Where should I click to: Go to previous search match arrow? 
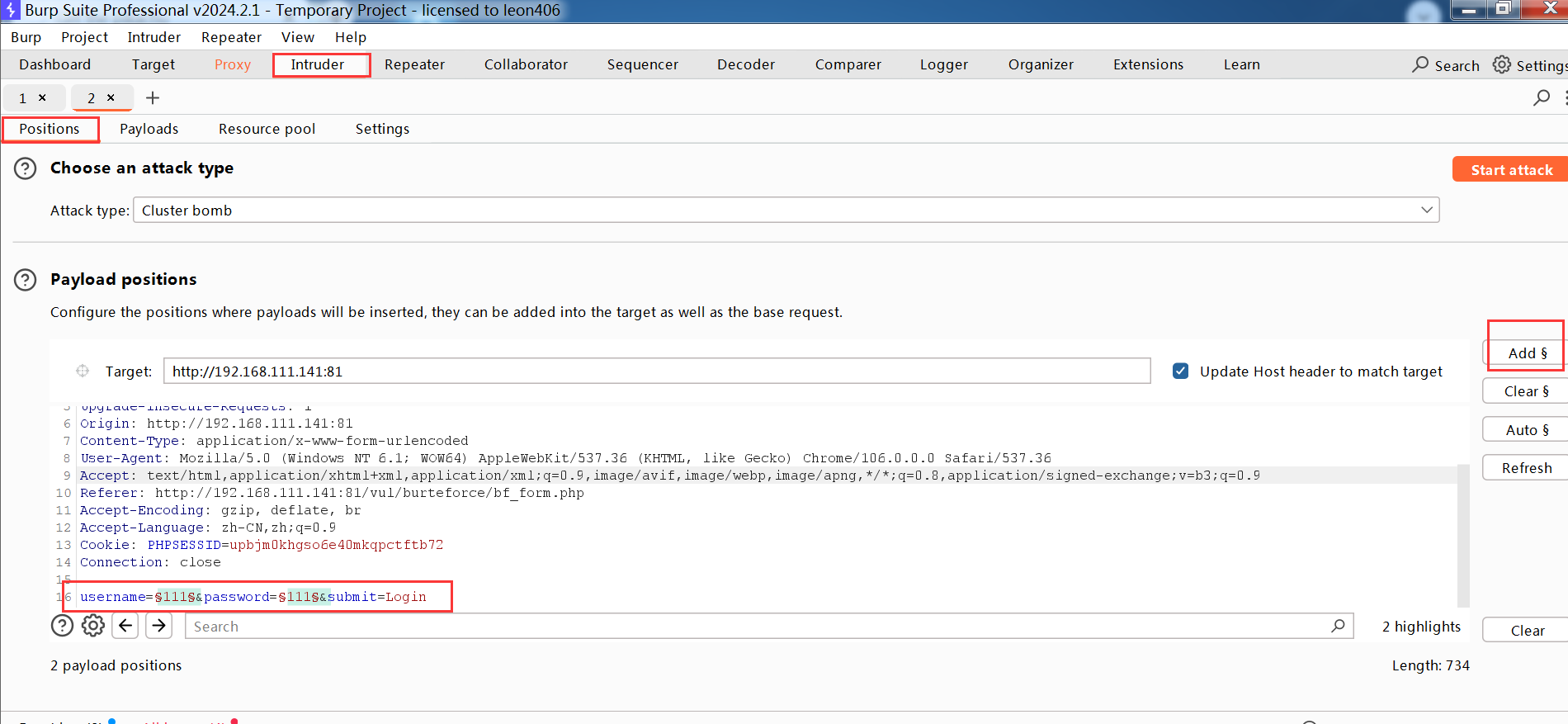[x=125, y=626]
